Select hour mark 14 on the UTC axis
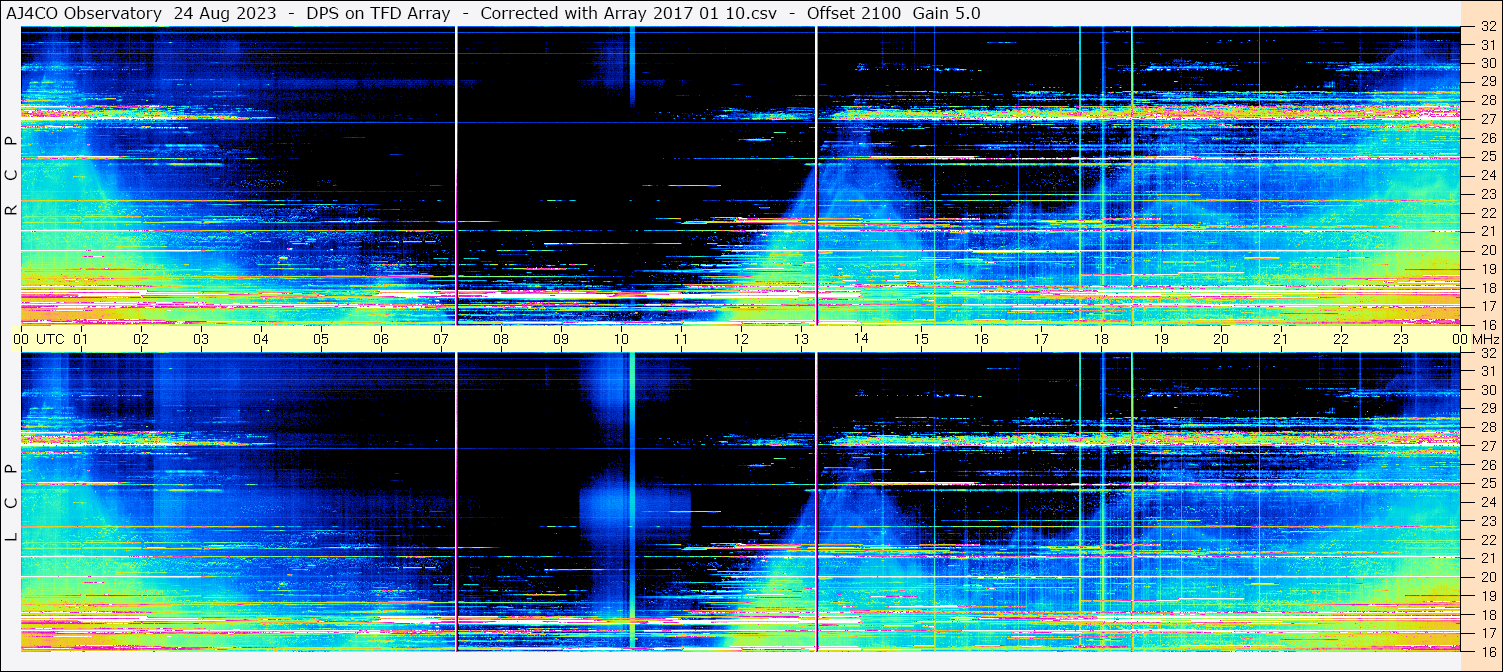 861,339
